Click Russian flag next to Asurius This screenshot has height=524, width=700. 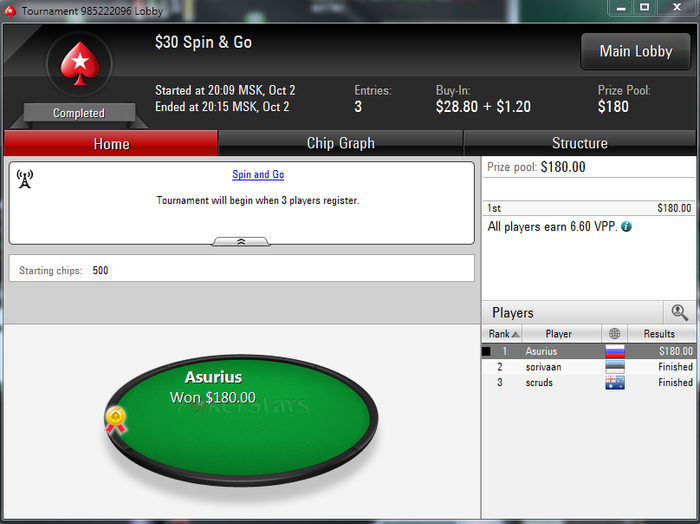[x=615, y=351]
